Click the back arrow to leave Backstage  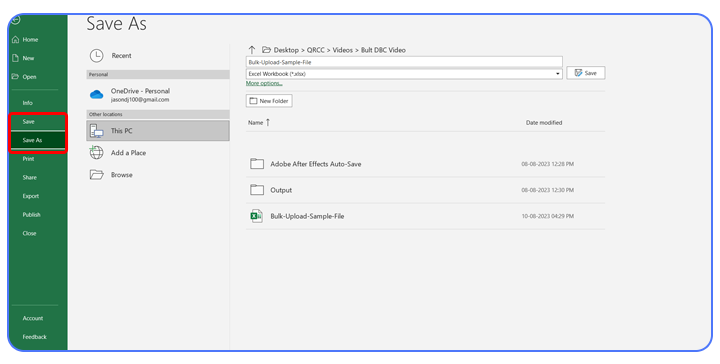pos(16,20)
